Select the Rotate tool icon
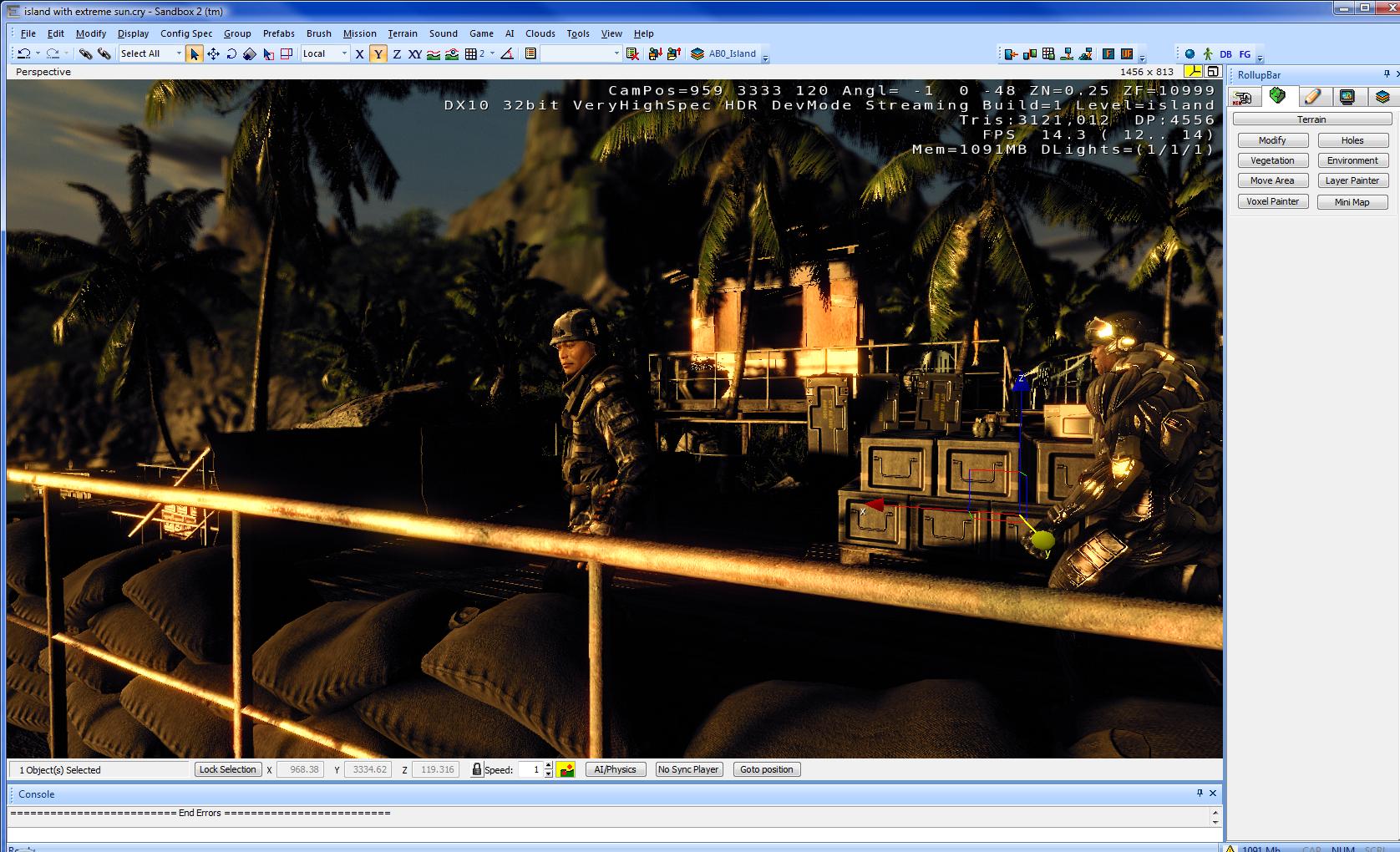The image size is (1400, 852). pyautogui.click(x=231, y=53)
